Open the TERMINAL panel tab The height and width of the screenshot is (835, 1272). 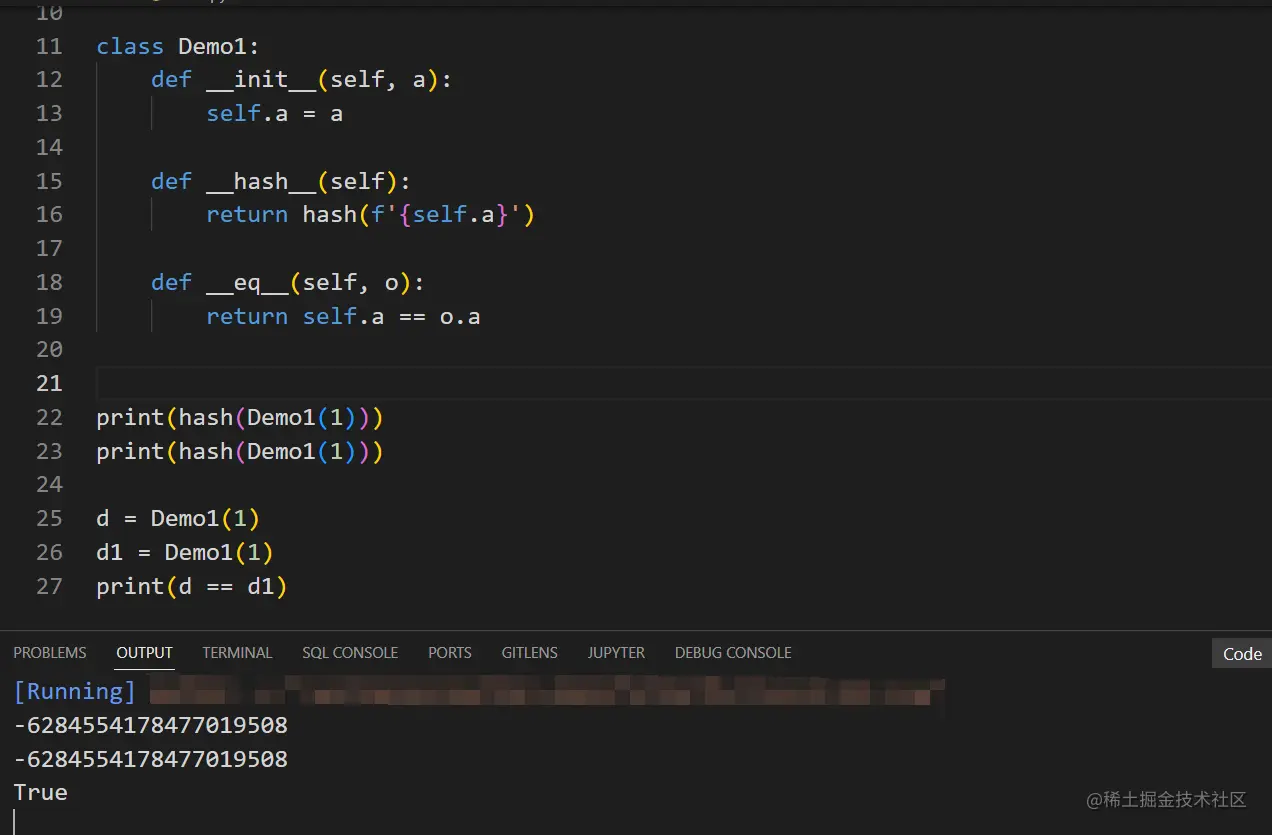[x=237, y=653]
